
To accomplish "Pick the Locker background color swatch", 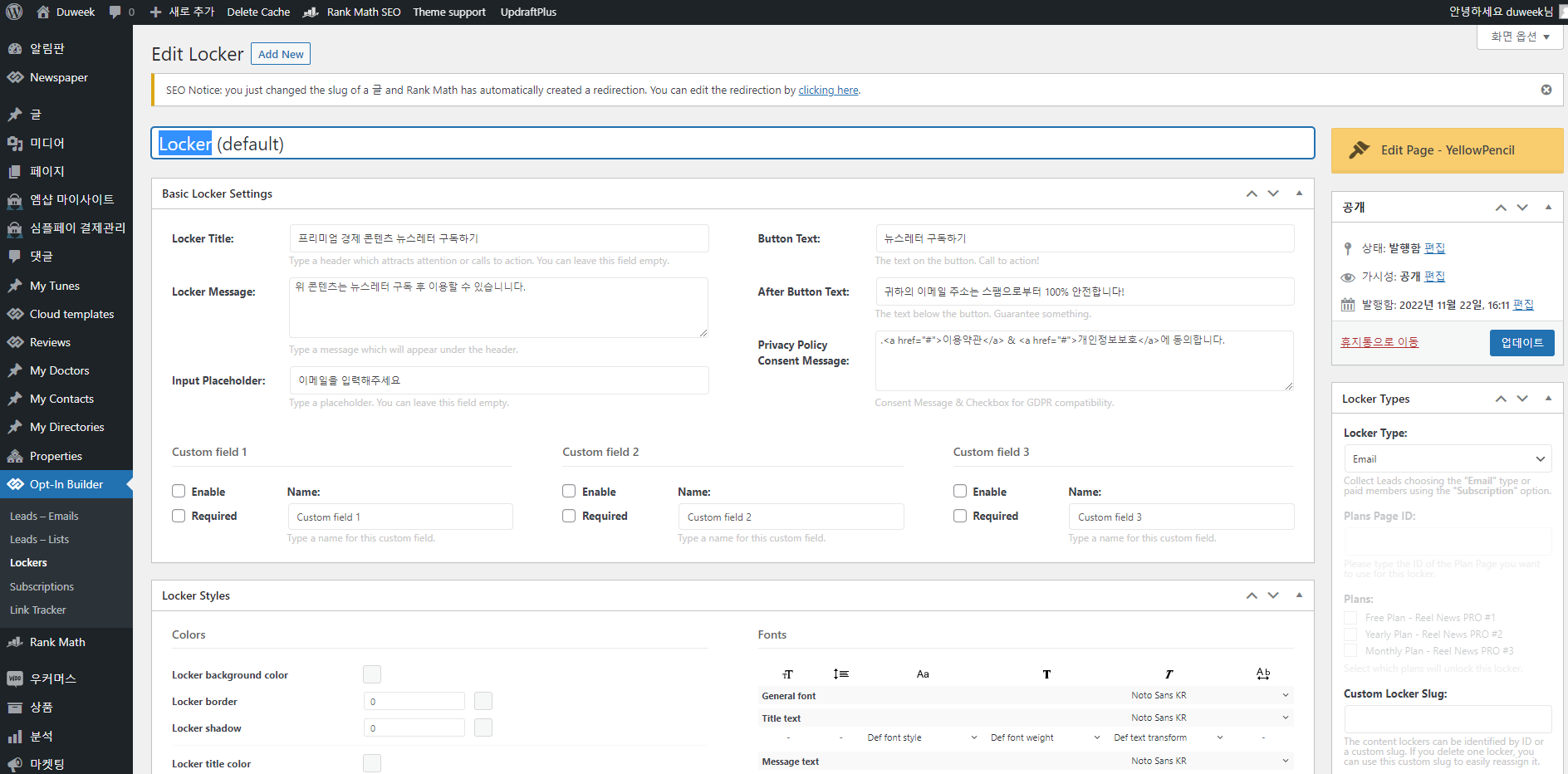I will [x=372, y=674].
